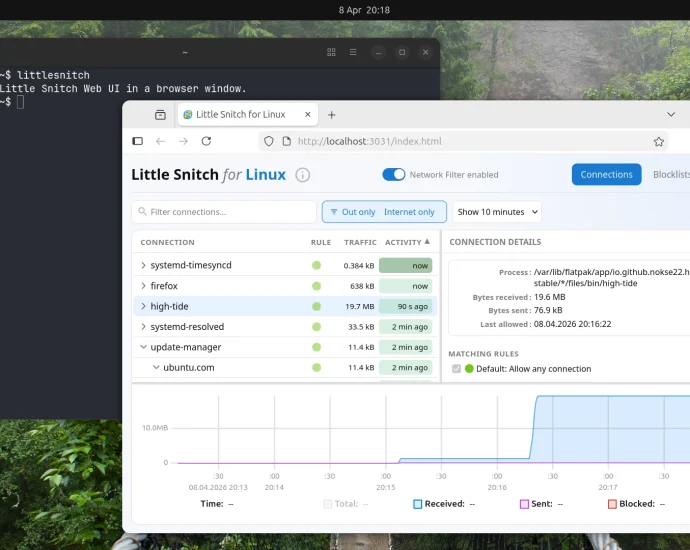
Task: Go forward in the browser
Action: pyautogui.click(x=184, y=141)
